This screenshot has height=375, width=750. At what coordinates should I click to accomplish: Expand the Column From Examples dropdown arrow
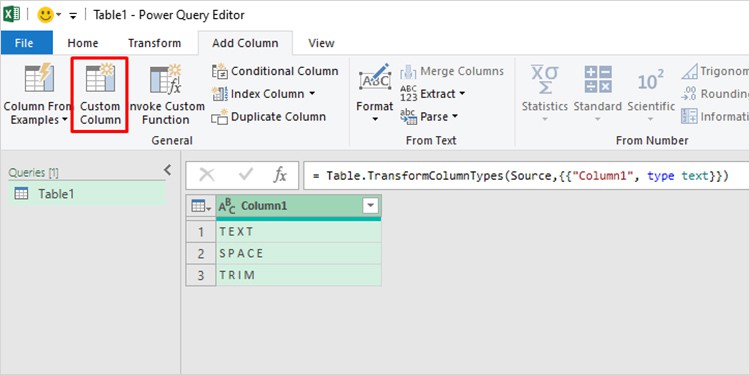click(x=65, y=120)
